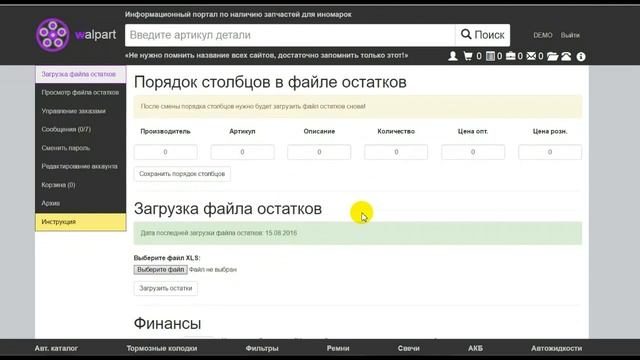This screenshot has width=640, height=360.
Task: Open Сообщения (0/7) sidebar item
Action: (80, 129)
